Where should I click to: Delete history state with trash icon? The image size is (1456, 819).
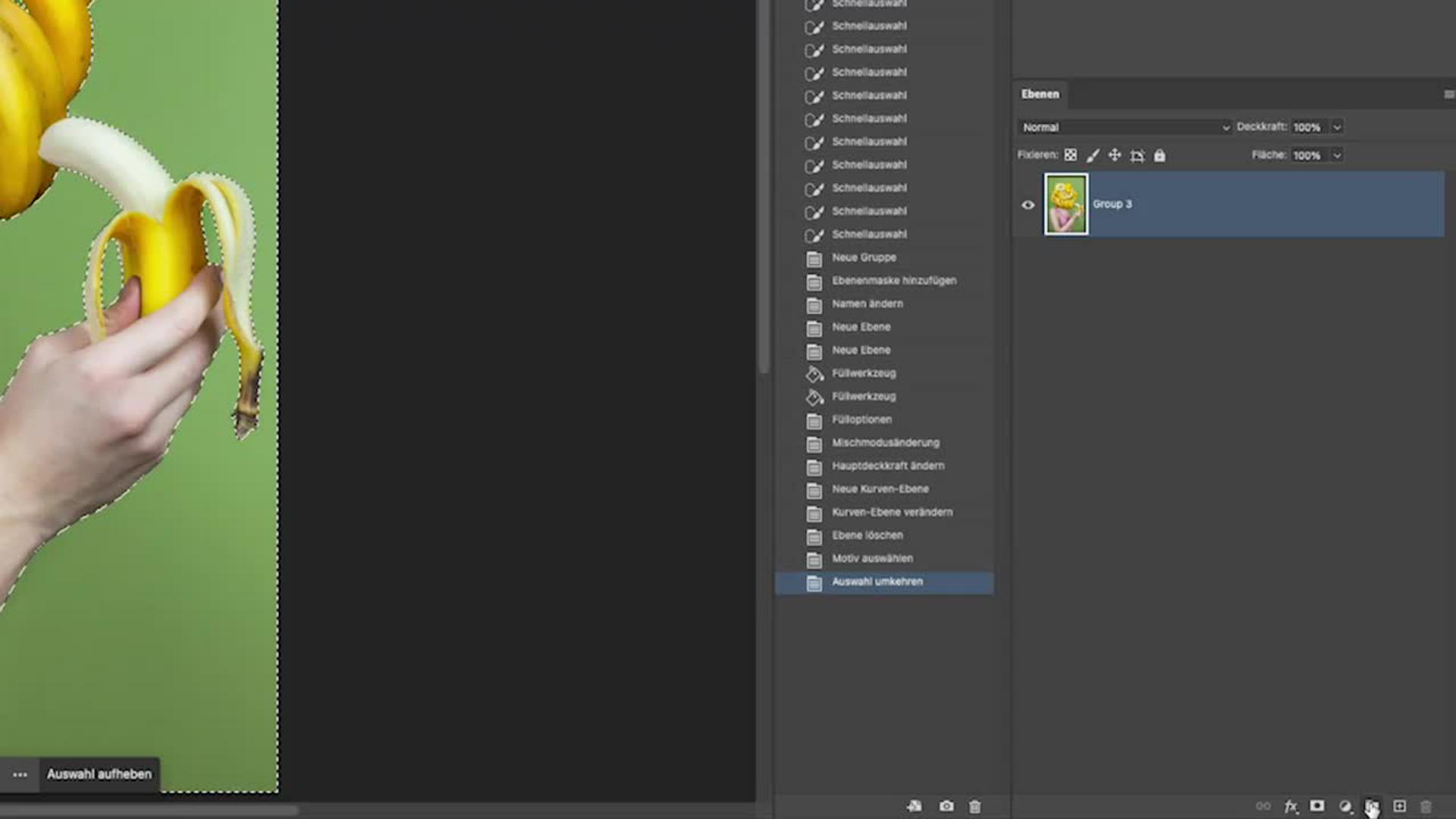click(x=975, y=807)
